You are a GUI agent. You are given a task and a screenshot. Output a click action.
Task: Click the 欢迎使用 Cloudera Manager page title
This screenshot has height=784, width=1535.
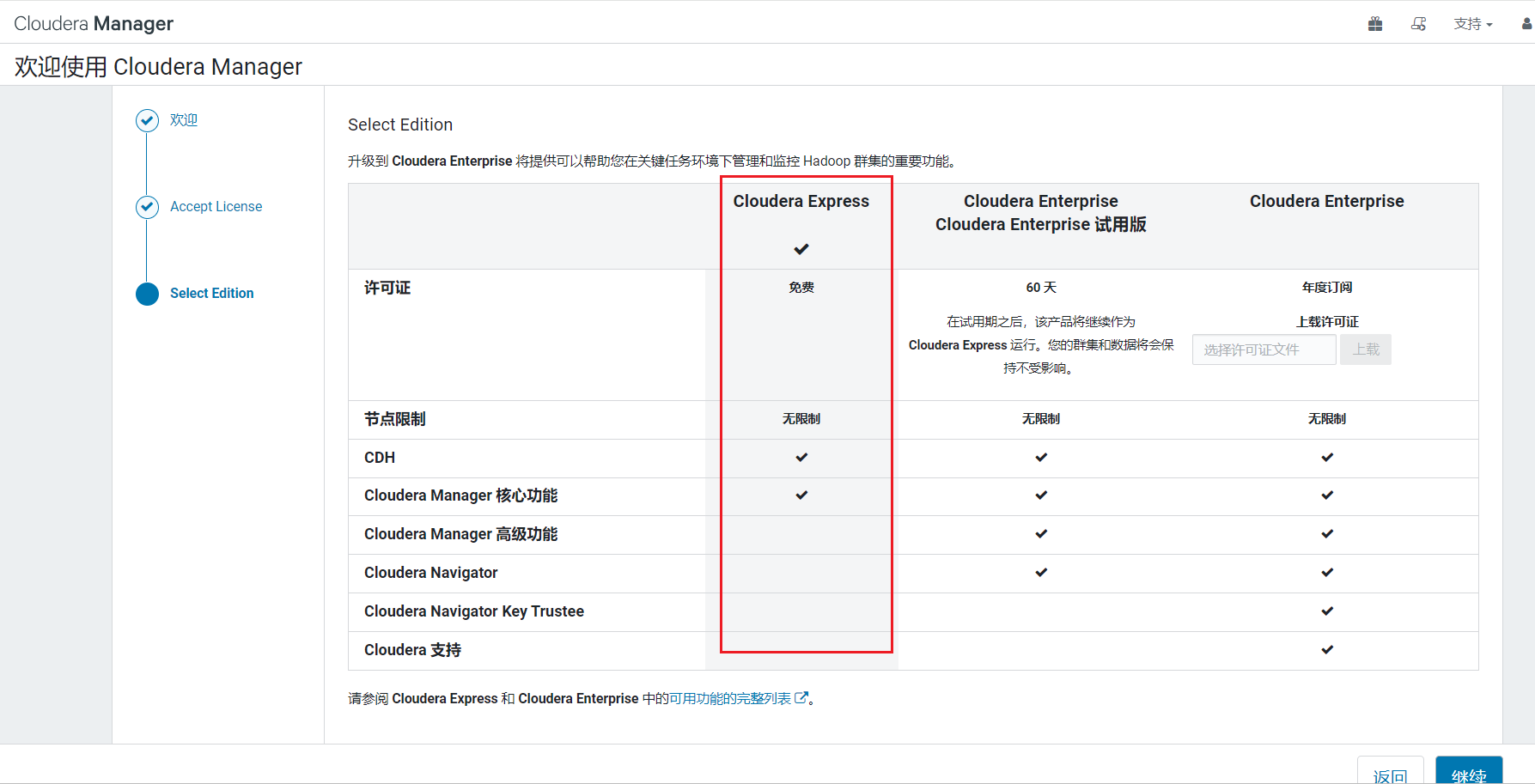pyautogui.click(x=158, y=67)
